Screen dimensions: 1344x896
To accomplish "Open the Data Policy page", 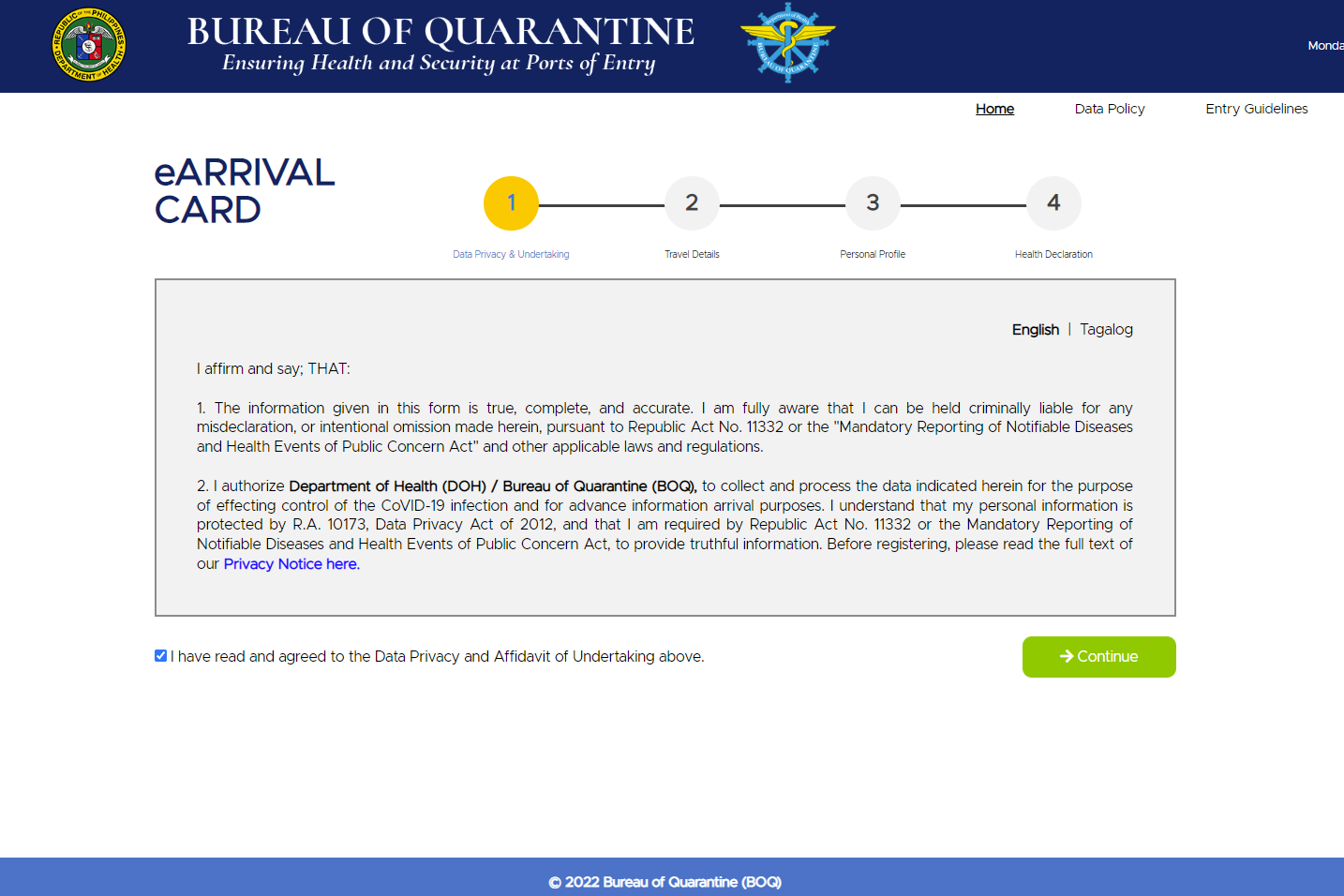I will click(1110, 109).
